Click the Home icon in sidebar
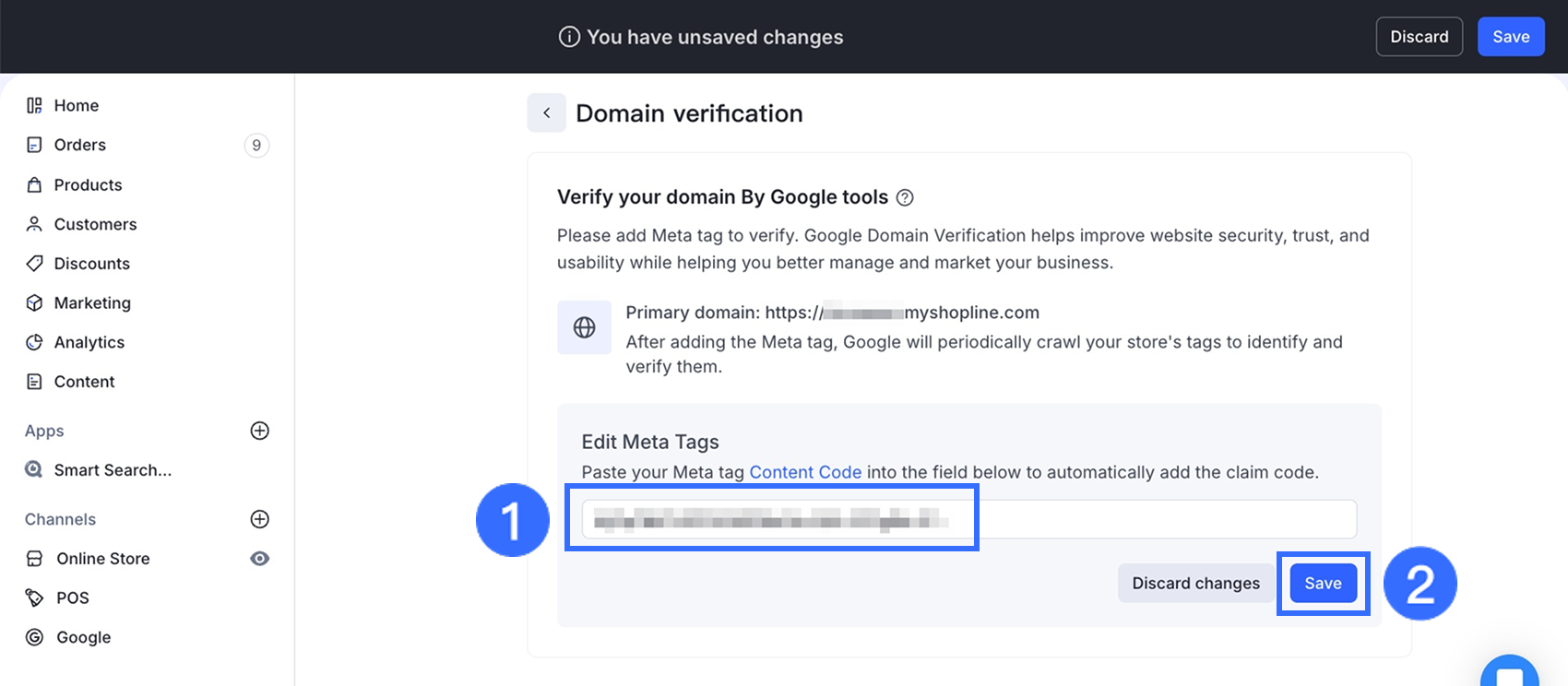Viewport: 1568px width, 686px height. point(34,105)
